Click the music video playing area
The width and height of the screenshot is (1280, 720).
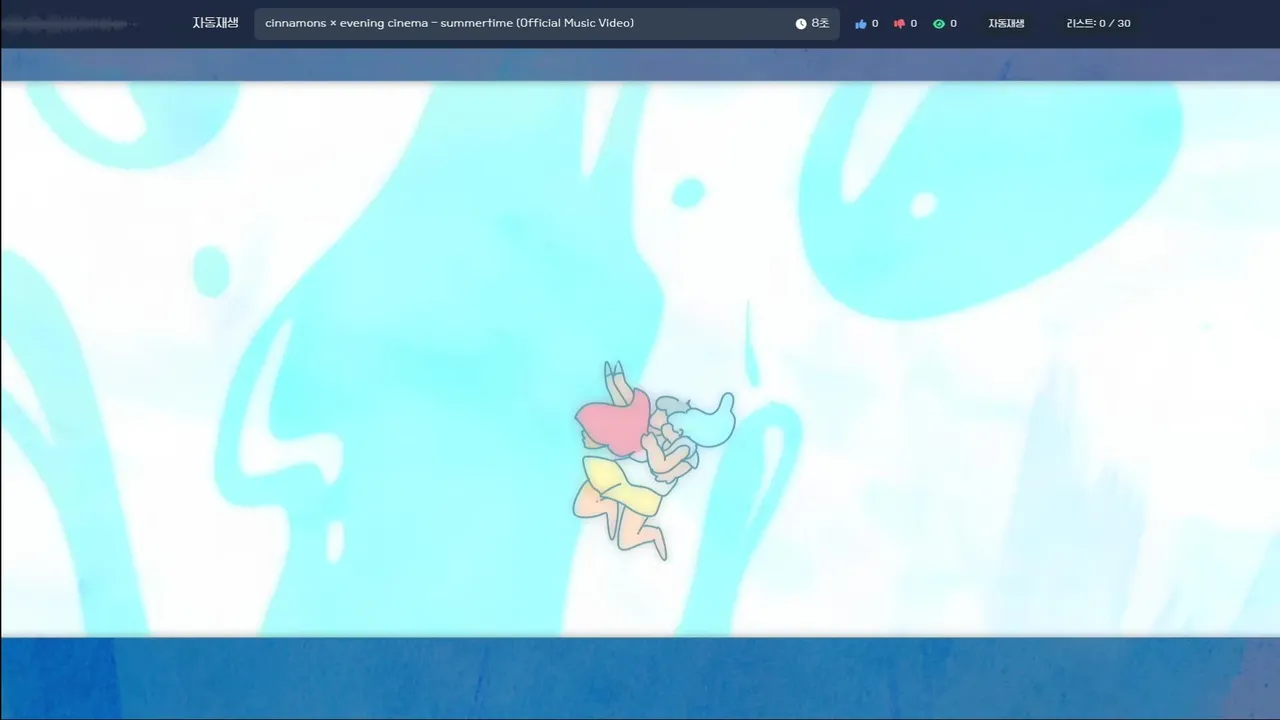(640, 359)
